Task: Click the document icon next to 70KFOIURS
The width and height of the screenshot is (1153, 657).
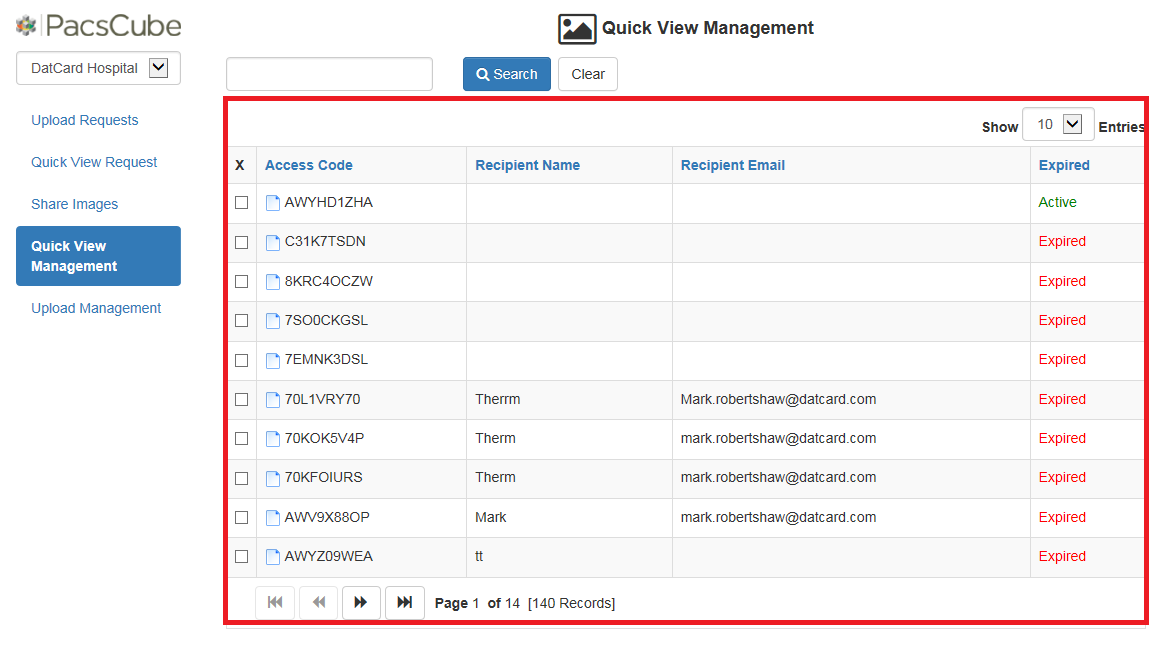Action: [273, 478]
